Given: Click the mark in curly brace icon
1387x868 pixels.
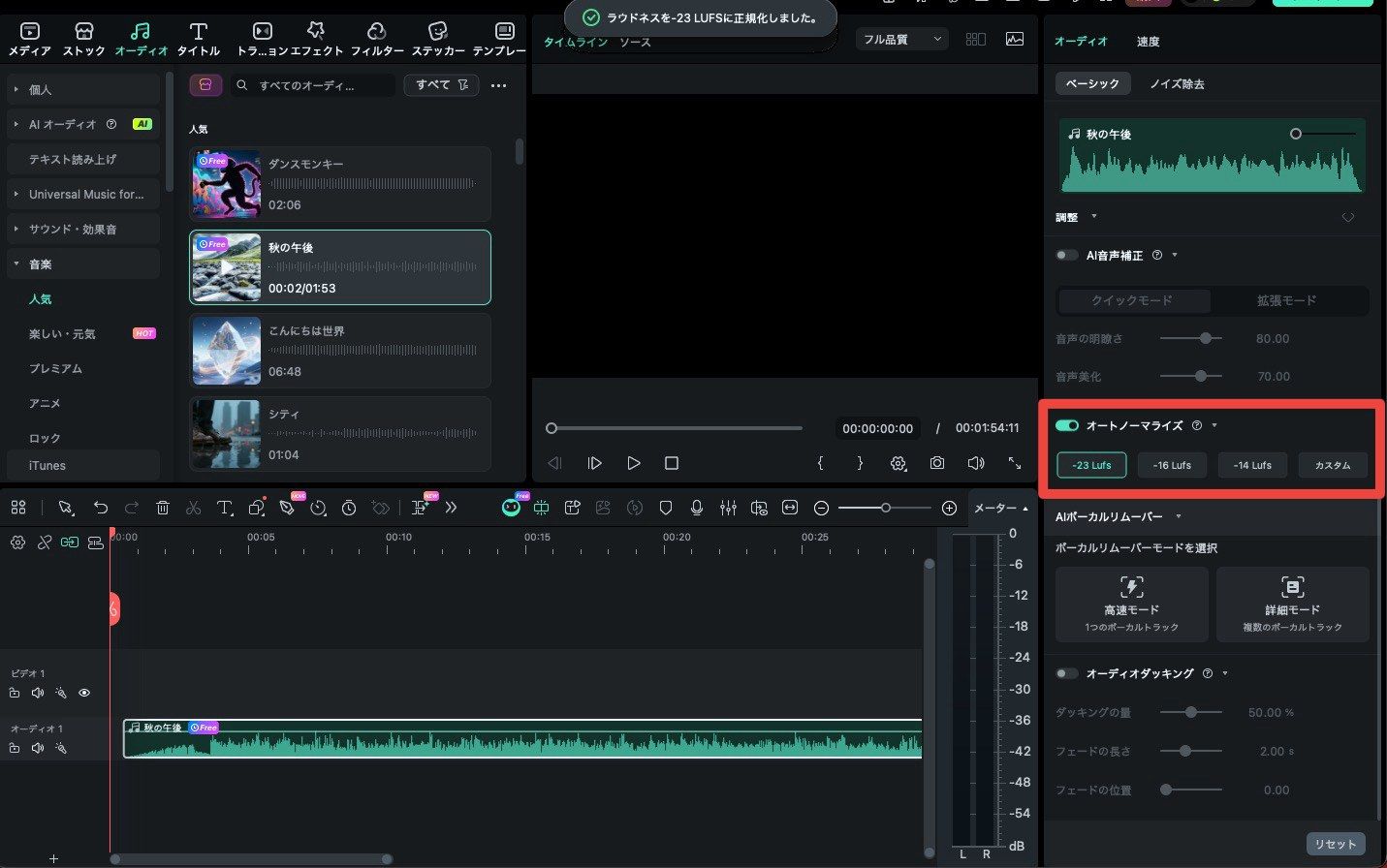Looking at the screenshot, I should click(x=820, y=463).
